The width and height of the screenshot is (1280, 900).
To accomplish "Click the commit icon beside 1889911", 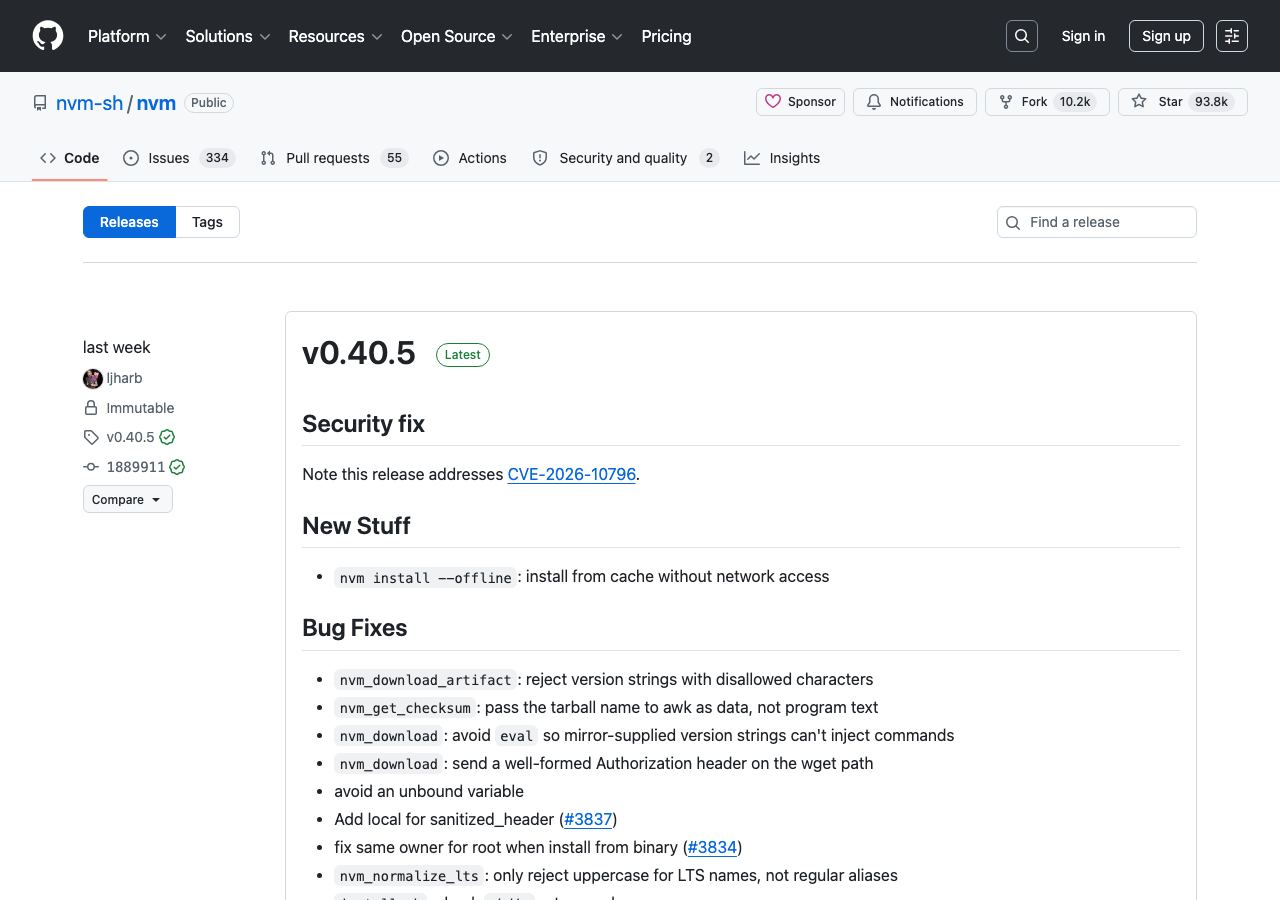I will click(91, 467).
